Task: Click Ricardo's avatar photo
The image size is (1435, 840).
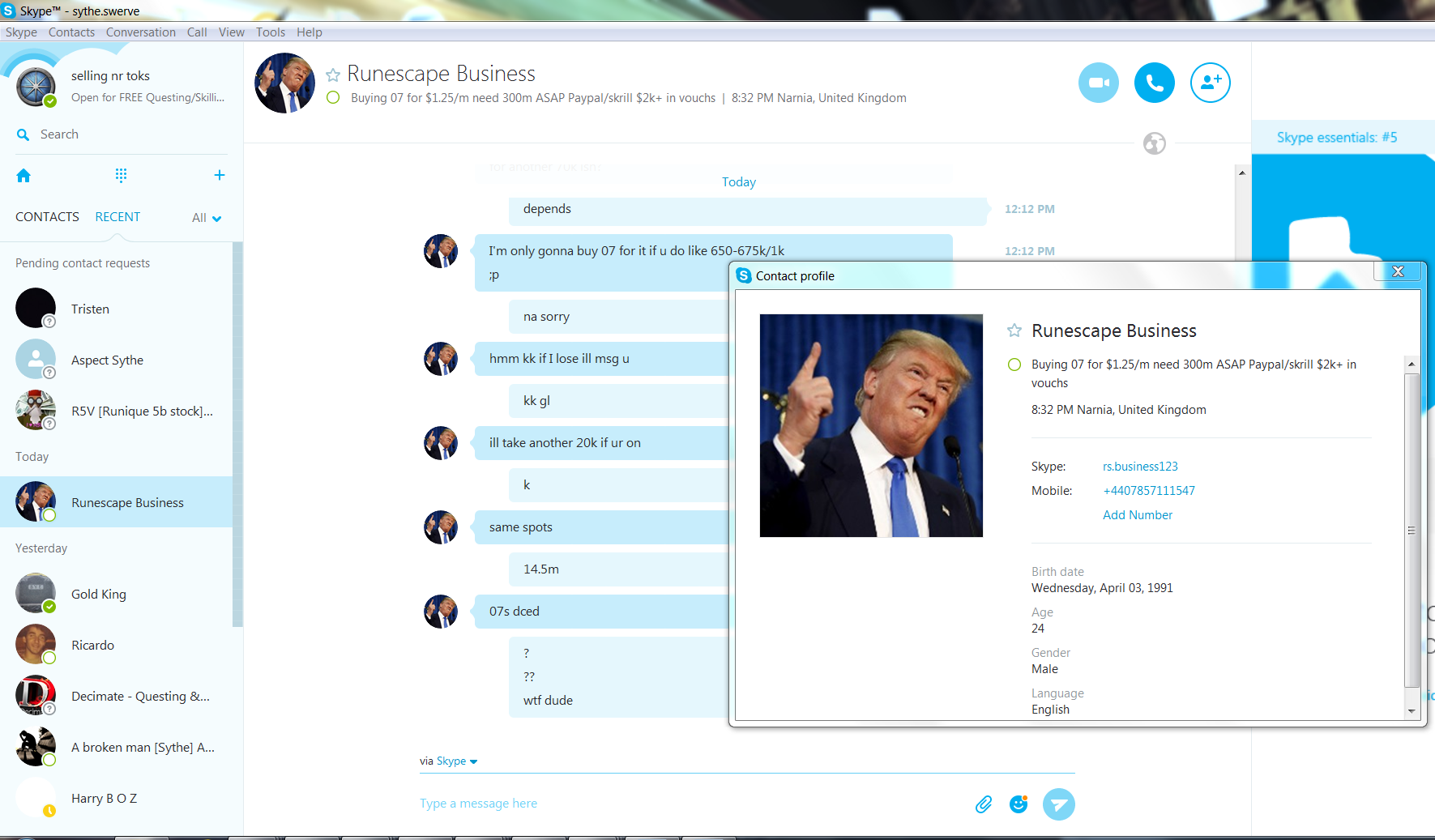Action: pyautogui.click(x=36, y=645)
